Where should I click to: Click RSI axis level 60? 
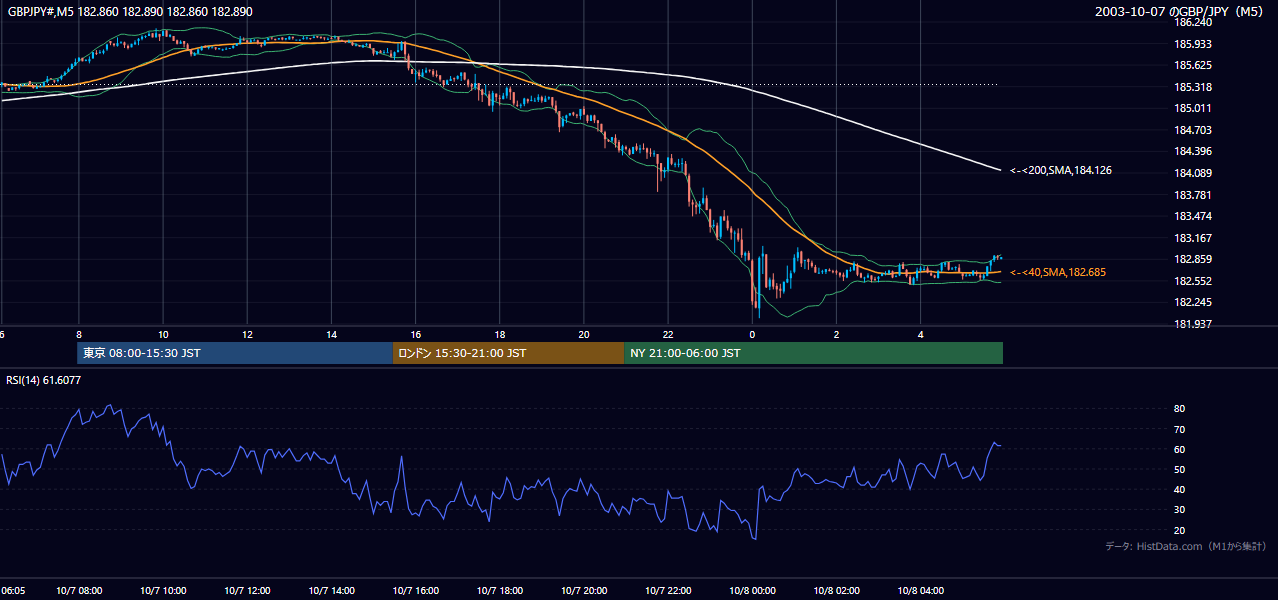click(x=1179, y=449)
